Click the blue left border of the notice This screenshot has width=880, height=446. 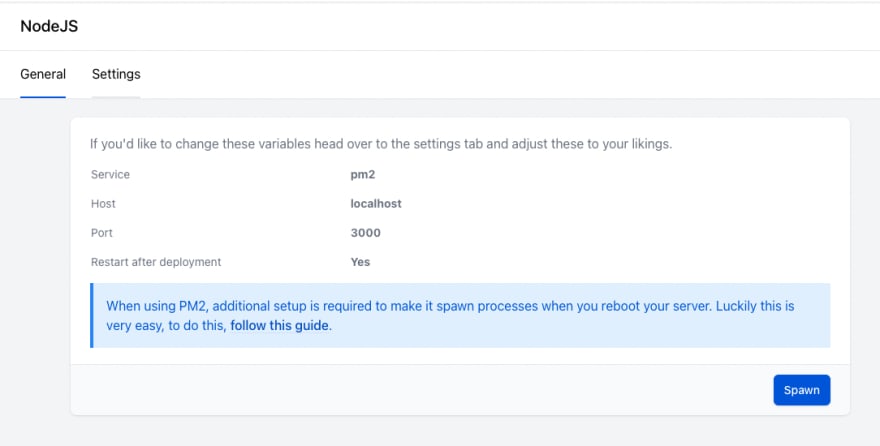92,315
